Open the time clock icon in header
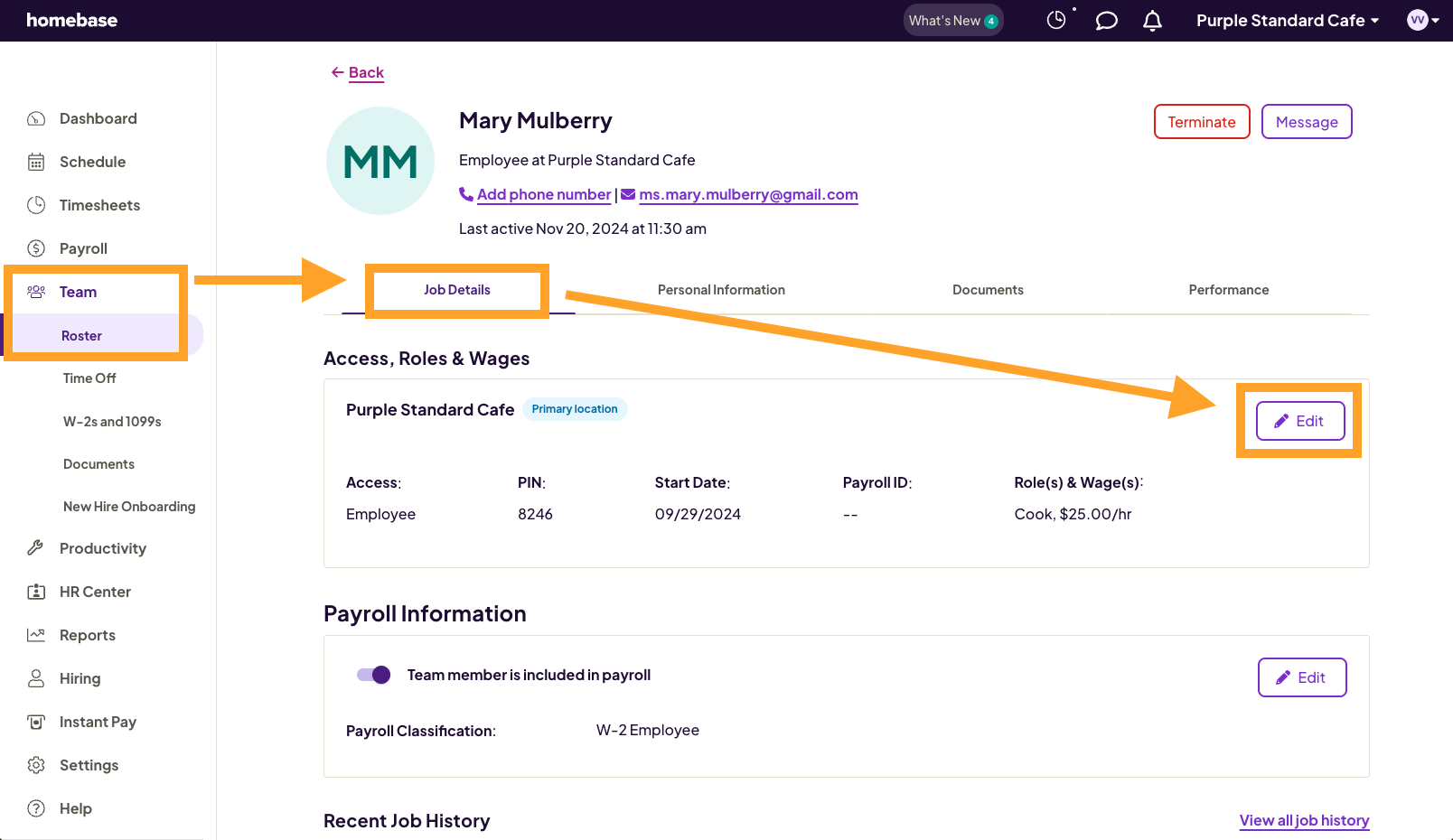1453x840 pixels. click(x=1056, y=20)
